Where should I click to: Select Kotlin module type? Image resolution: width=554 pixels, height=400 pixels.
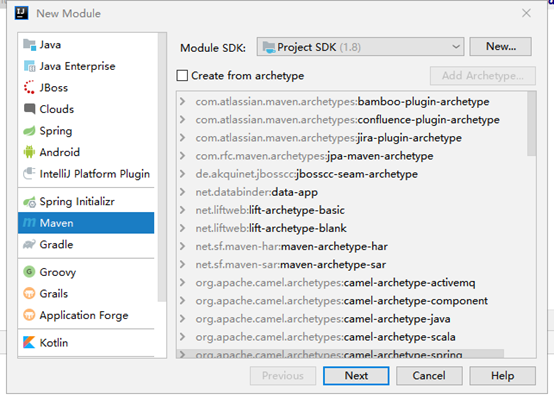click(x=86, y=343)
